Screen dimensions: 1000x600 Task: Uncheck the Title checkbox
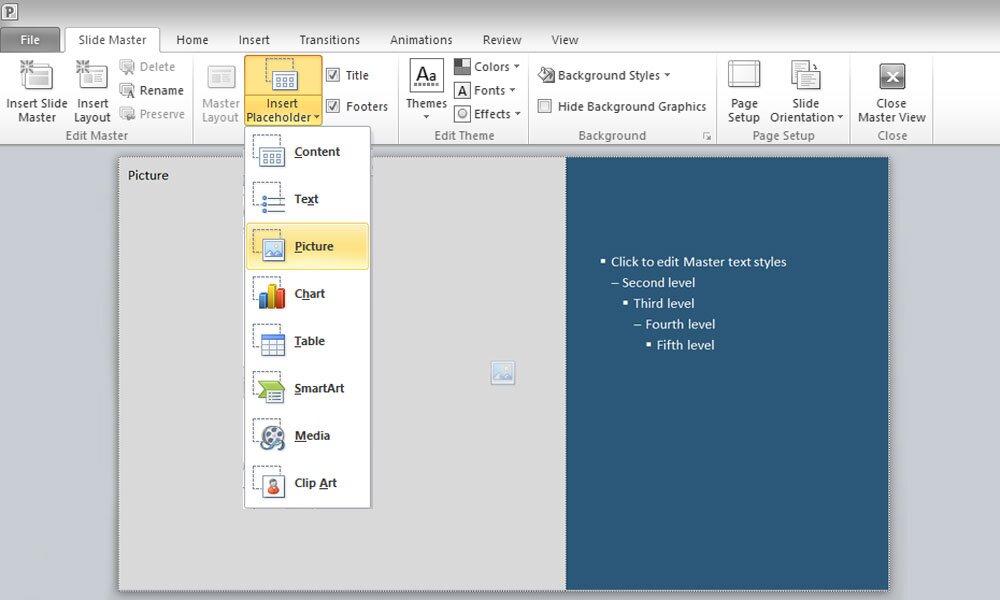click(x=333, y=75)
